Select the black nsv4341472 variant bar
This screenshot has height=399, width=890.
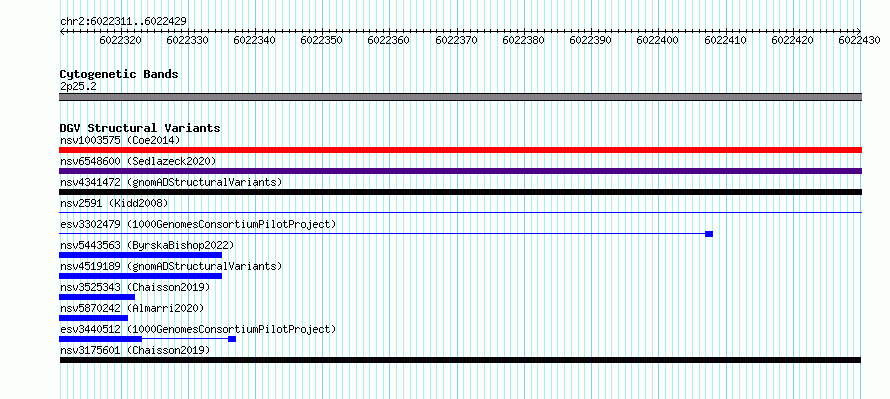[x=460, y=192]
